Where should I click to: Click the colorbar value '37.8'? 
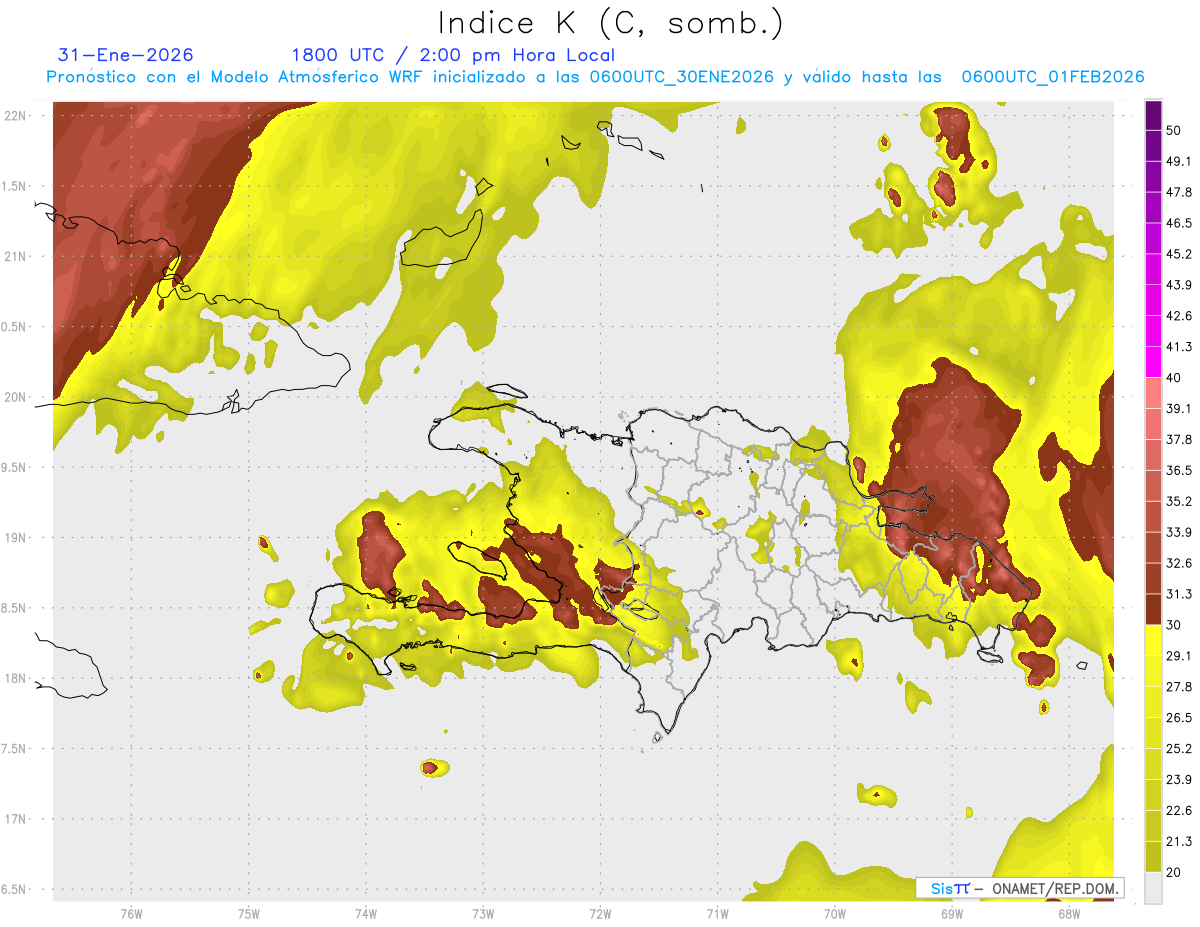[1178, 440]
